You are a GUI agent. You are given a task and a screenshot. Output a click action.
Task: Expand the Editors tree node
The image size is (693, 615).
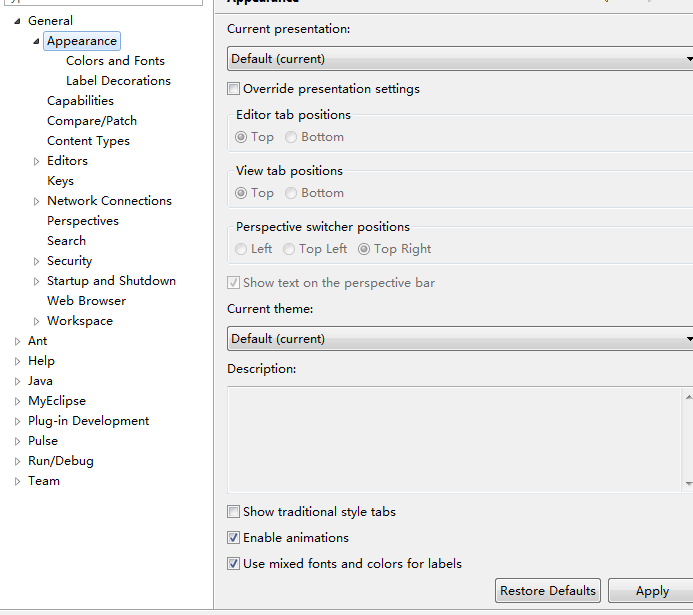(37, 161)
